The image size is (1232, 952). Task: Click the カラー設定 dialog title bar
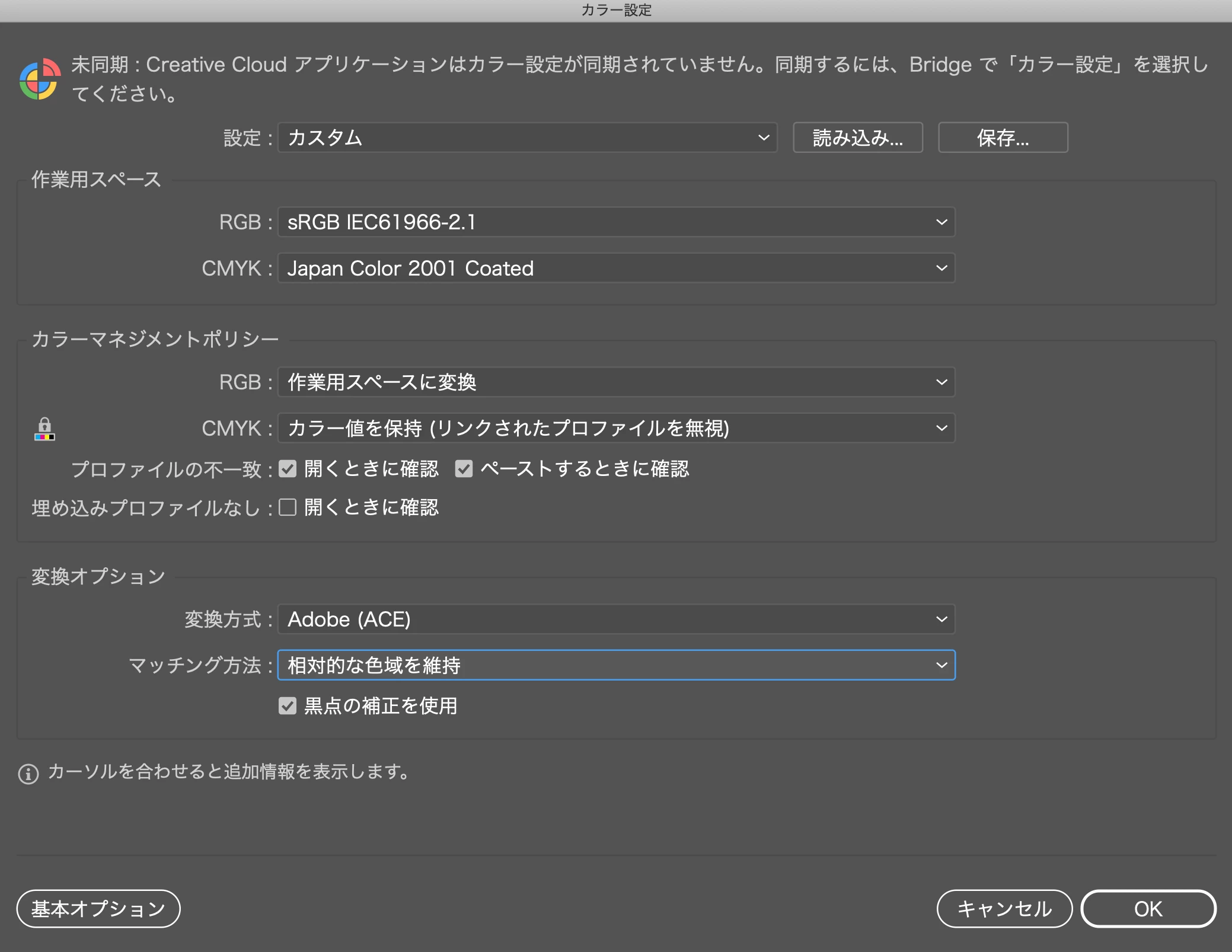tap(616, 10)
